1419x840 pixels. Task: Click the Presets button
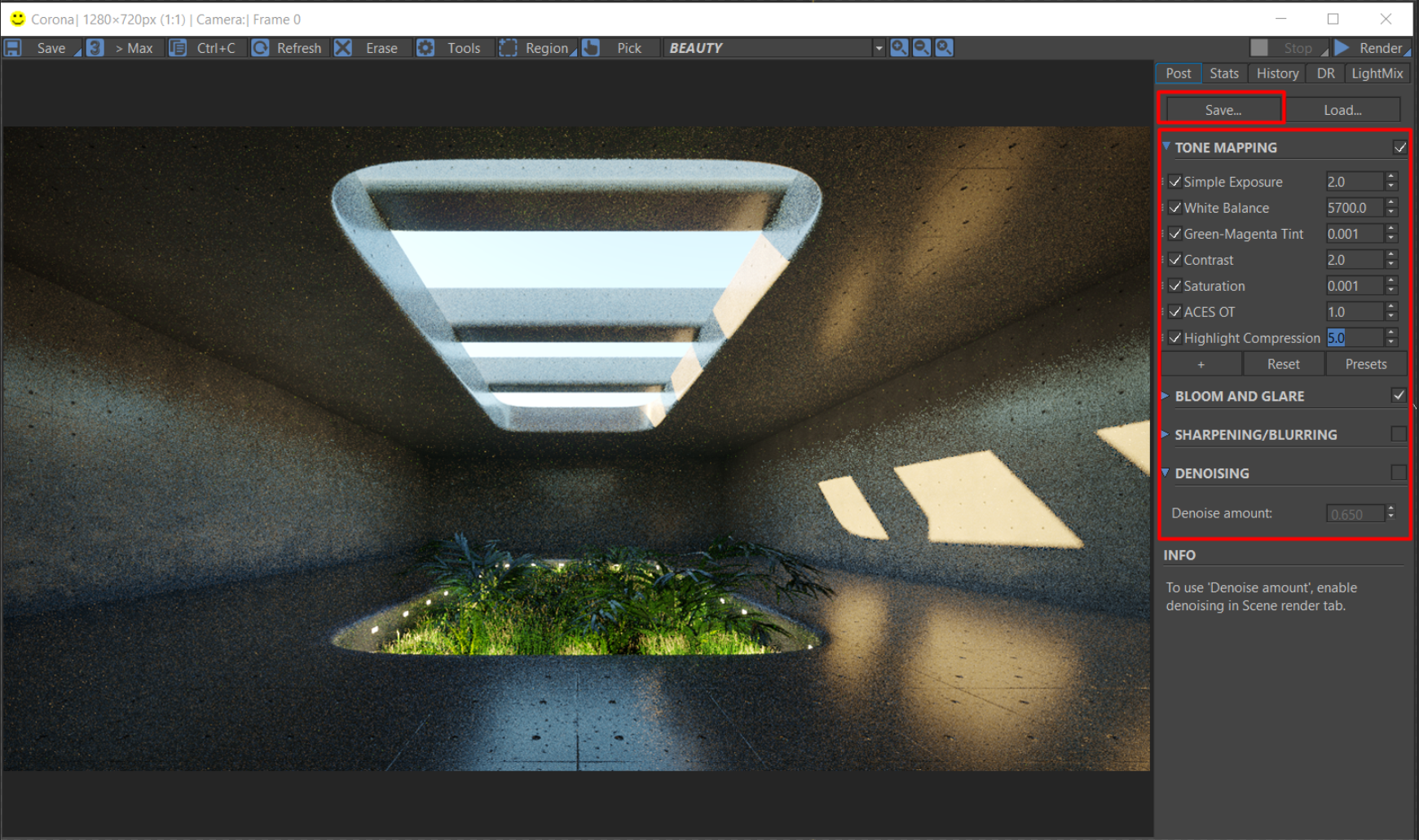point(1365,363)
